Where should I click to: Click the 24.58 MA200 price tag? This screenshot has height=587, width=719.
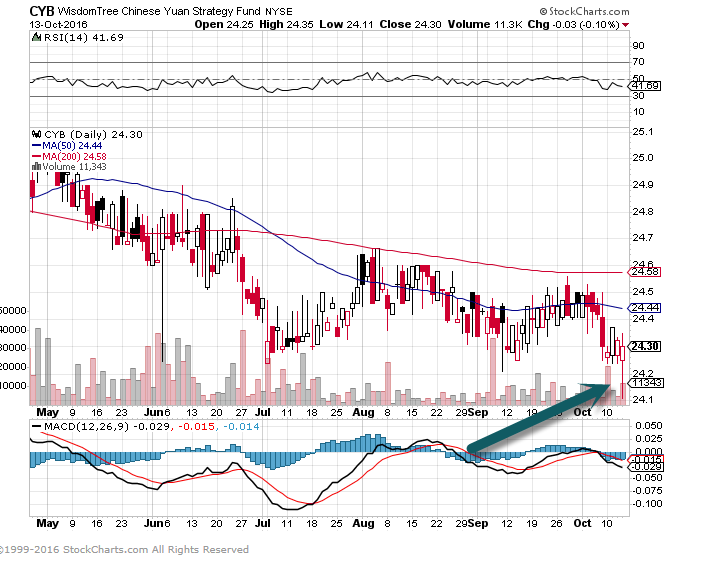pyautogui.click(x=644, y=272)
